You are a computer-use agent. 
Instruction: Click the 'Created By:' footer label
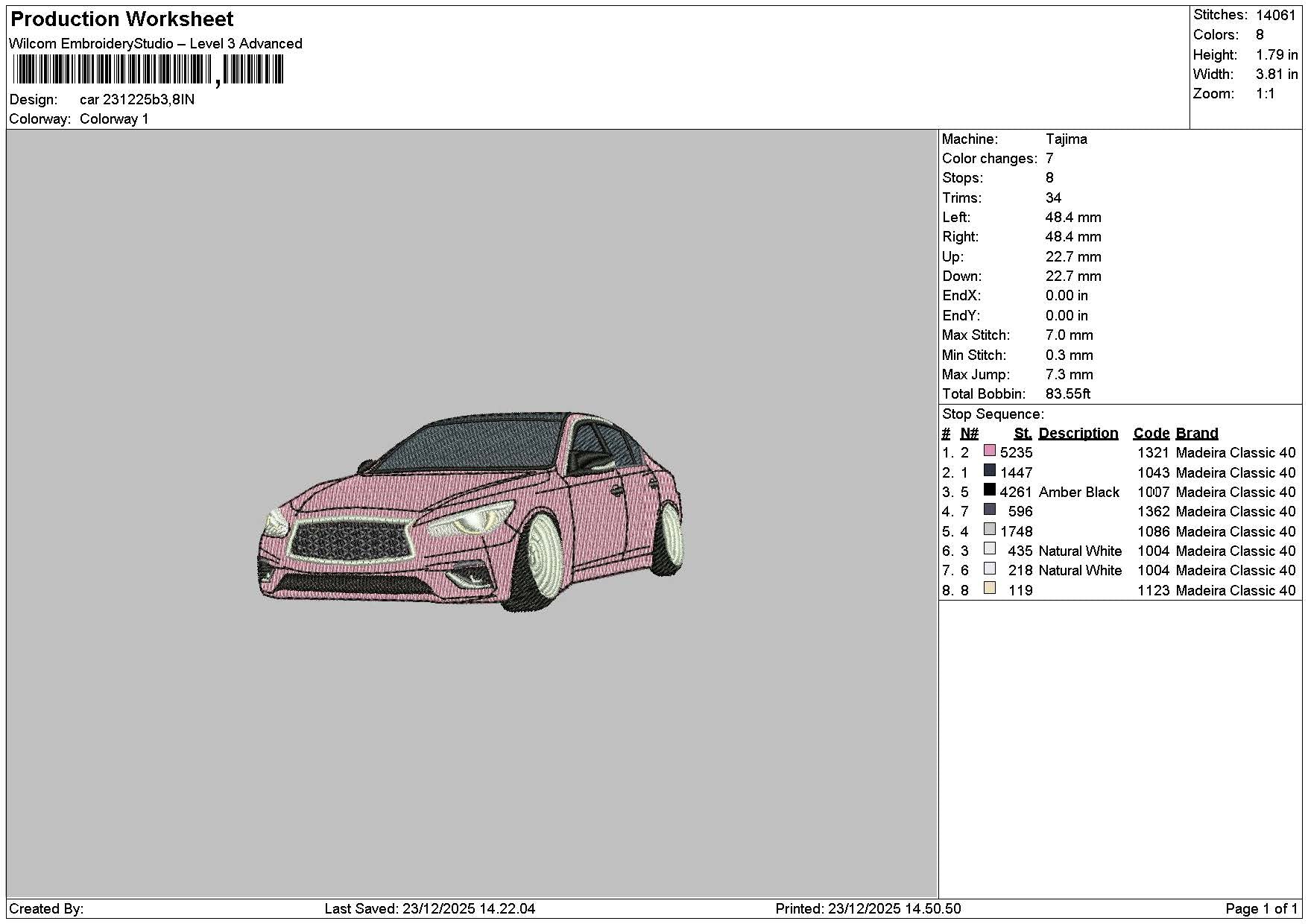[x=46, y=909]
